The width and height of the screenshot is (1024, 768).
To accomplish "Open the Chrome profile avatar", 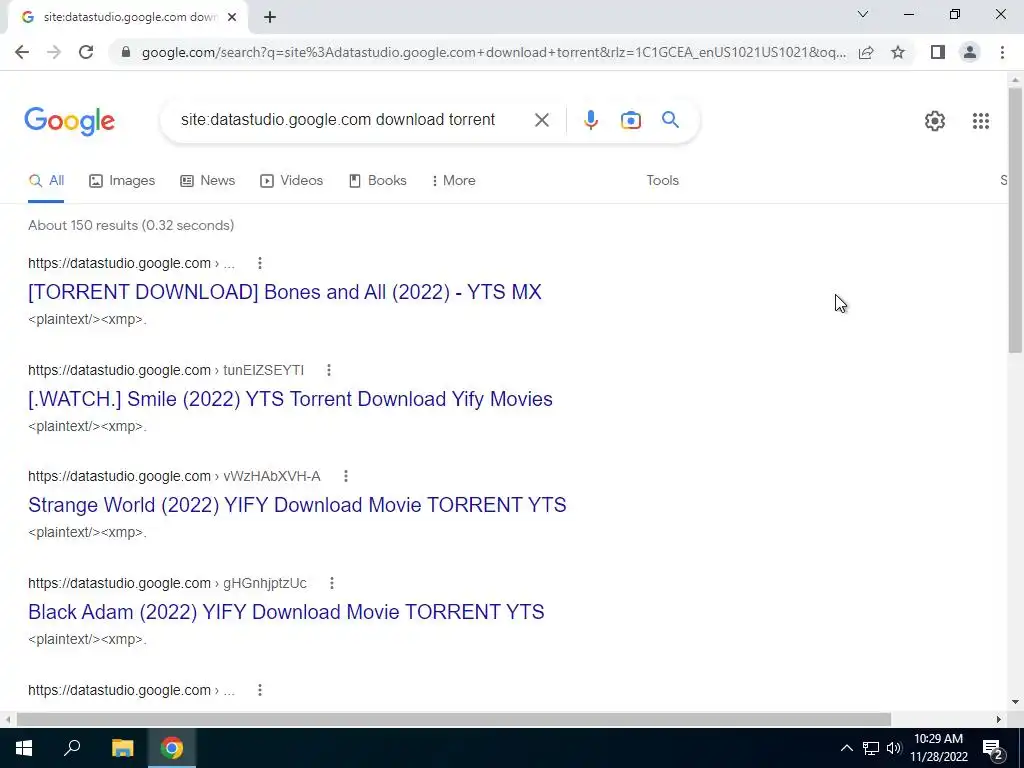I will coord(970,52).
